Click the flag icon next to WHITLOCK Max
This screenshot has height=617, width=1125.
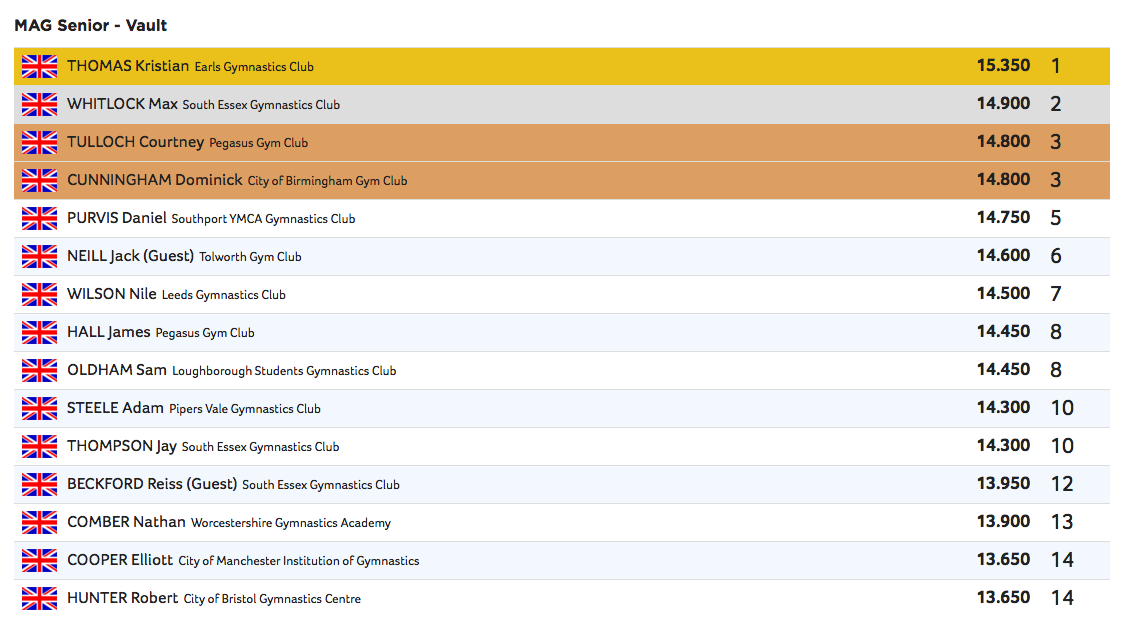click(40, 105)
